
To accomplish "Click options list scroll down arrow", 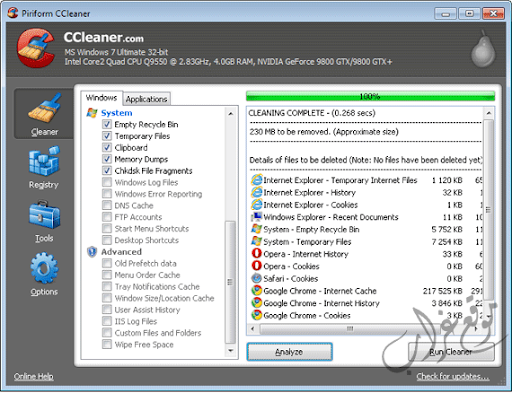I will point(230,351).
